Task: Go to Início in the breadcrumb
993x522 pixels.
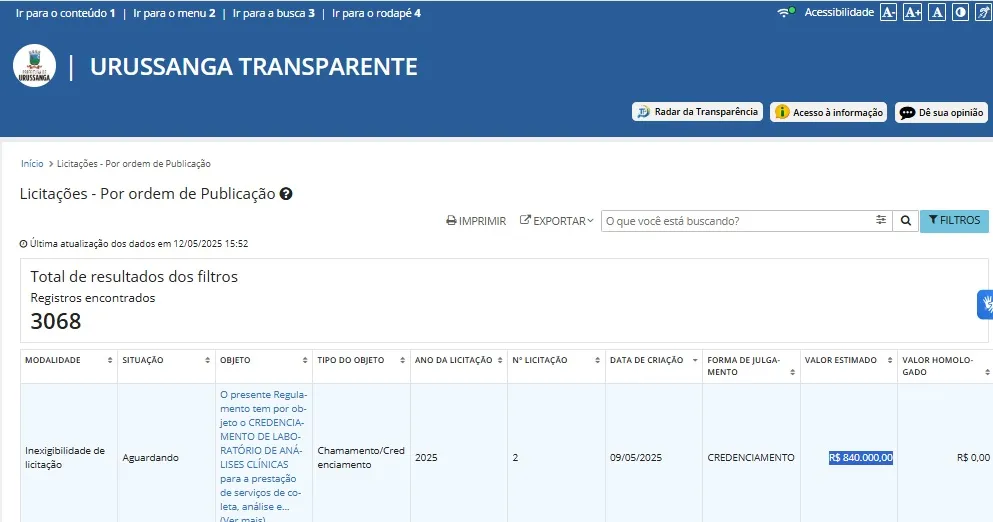Action: (x=32, y=163)
